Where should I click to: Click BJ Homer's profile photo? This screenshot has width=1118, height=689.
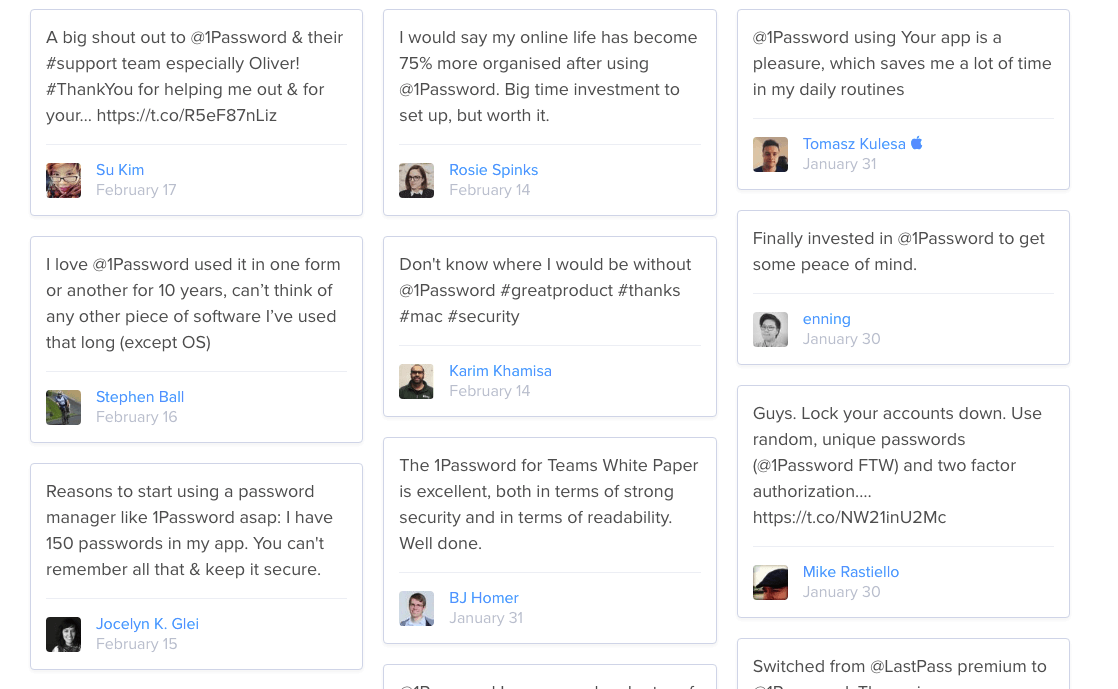tap(416, 608)
